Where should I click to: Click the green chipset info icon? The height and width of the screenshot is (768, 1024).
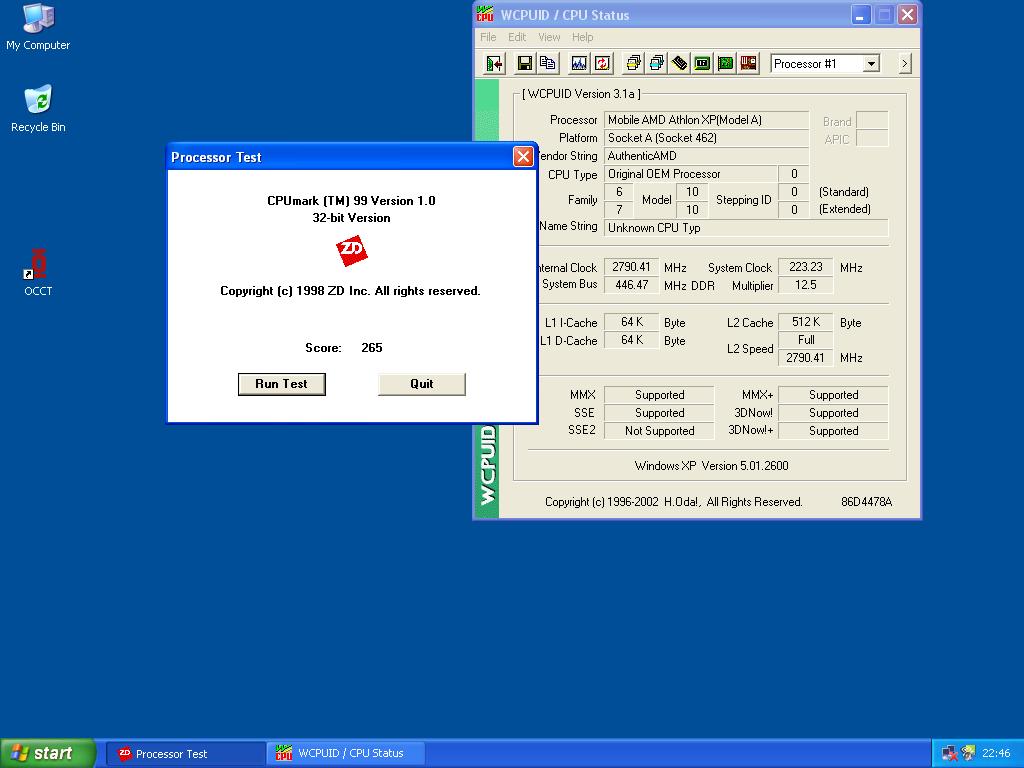[x=702, y=63]
